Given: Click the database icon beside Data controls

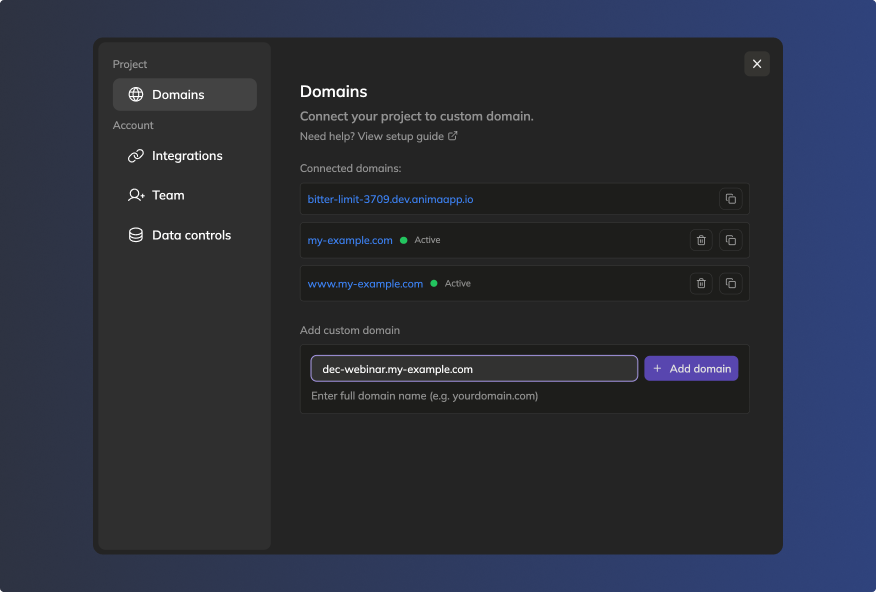Looking at the screenshot, I should pos(136,235).
